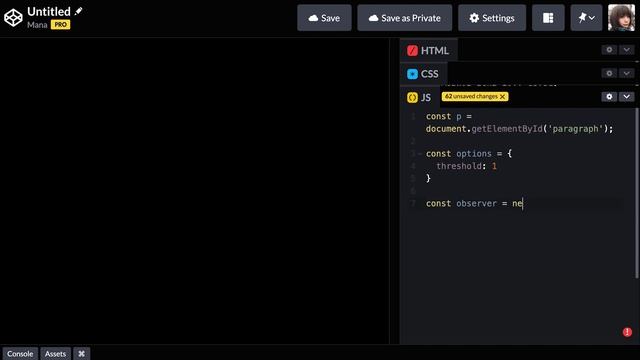
Task: Open the Settings dialog
Action: pos(492,18)
